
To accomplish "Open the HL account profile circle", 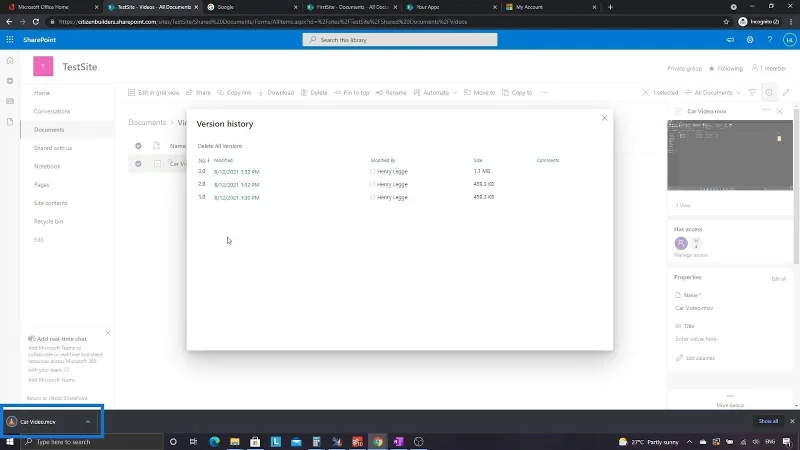I will [789, 39].
